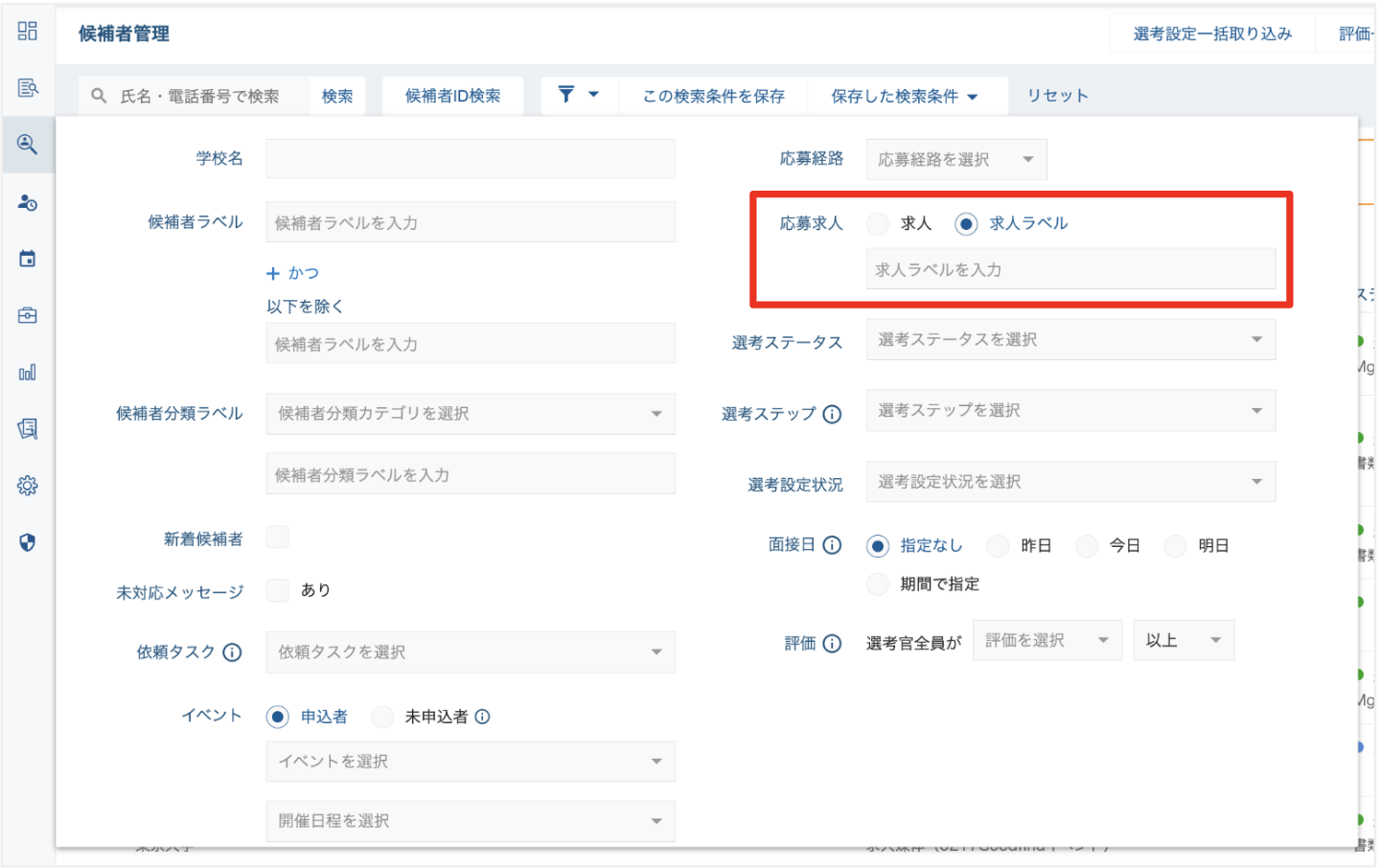Select the 未申込者 option under イベント
The height and width of the screenshot is (868, 1380).
pos(382,716)
